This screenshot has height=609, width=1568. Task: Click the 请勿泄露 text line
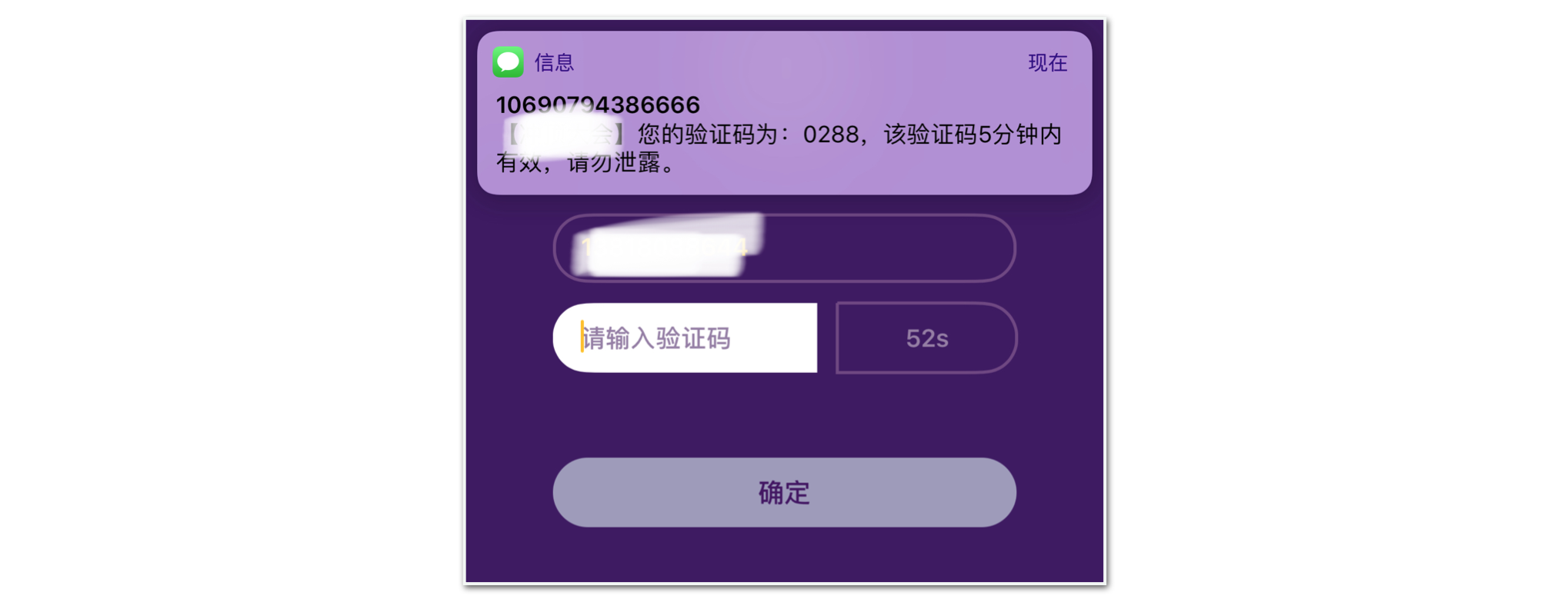614,162
